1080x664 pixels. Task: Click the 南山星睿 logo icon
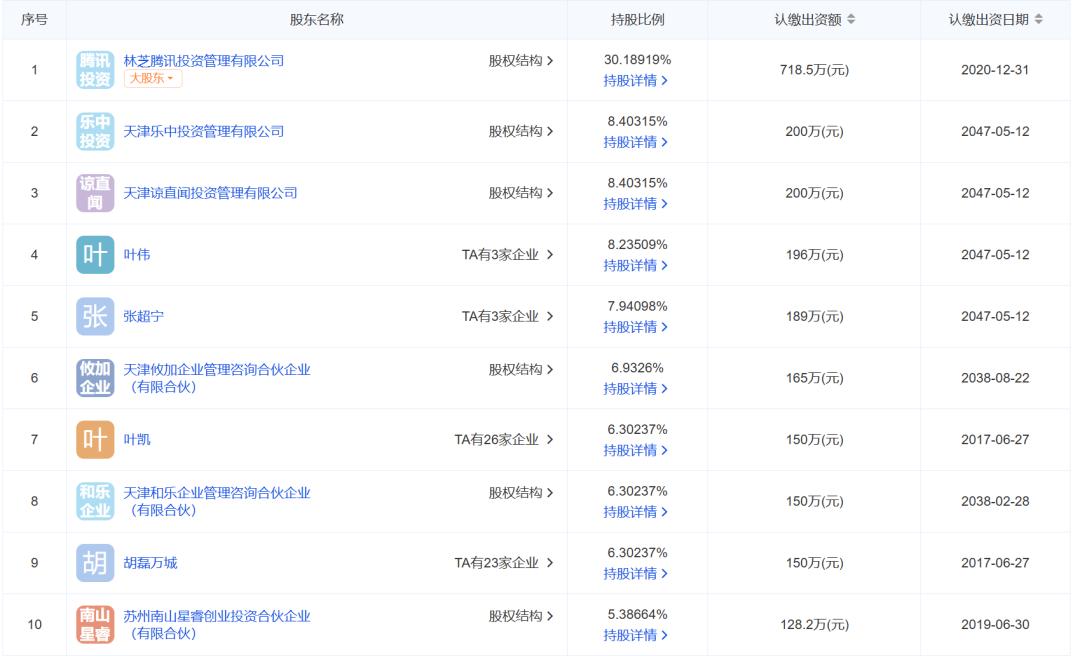pos(95,625)
